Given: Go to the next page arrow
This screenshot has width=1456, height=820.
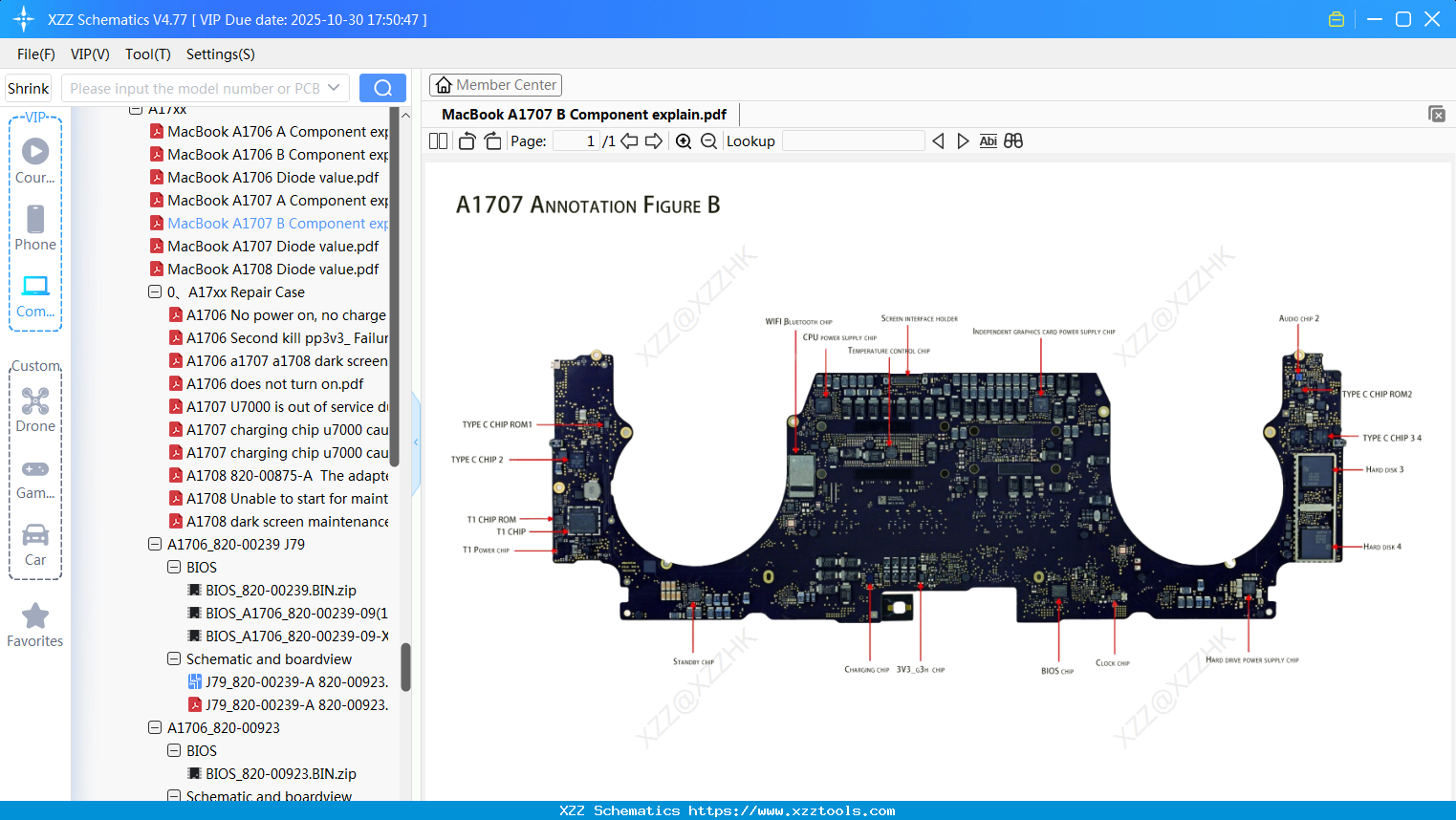Looking at the screenshot, I should click(654, 141).
